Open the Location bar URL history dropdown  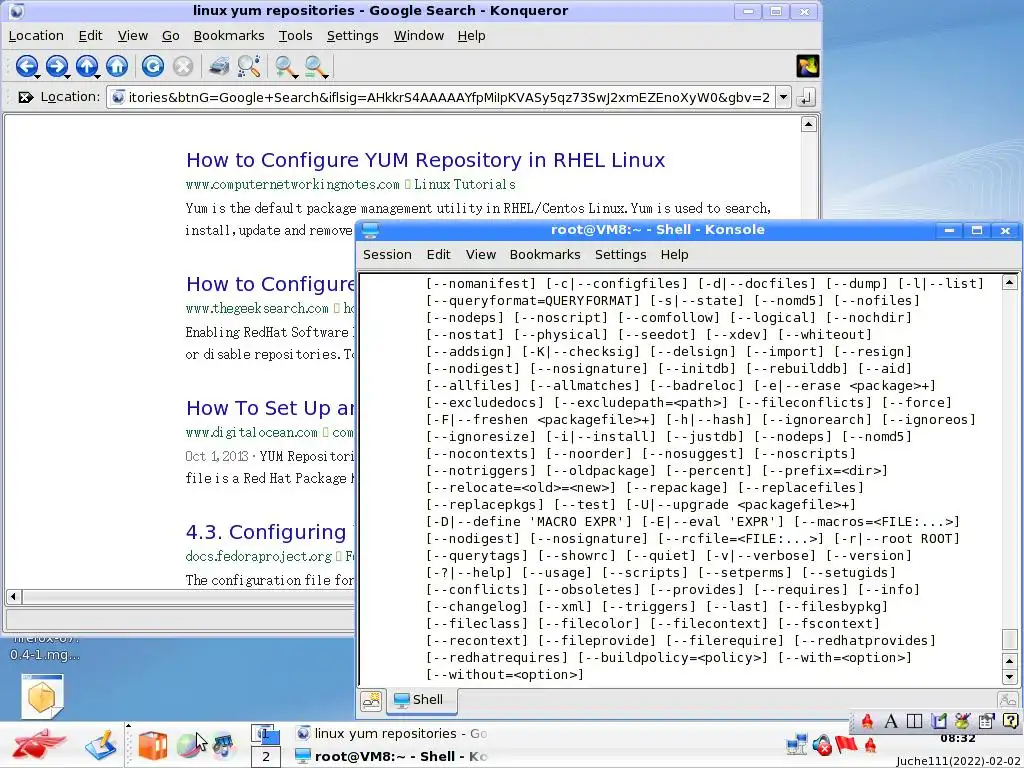783,97
